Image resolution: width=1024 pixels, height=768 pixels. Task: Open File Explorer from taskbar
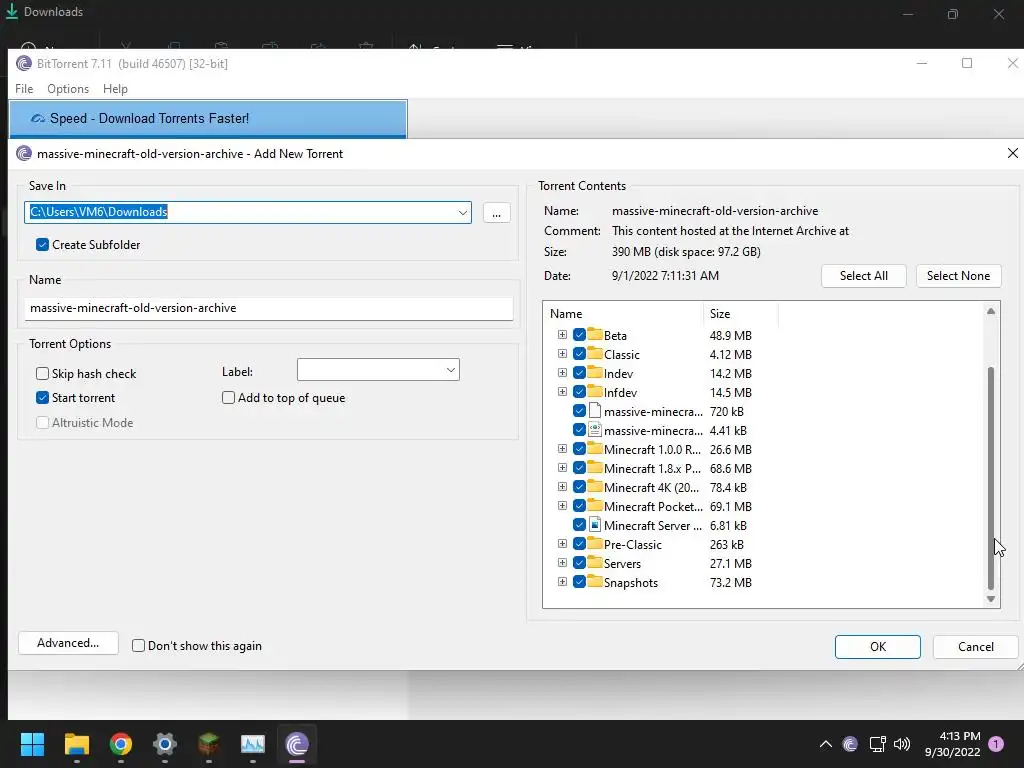point(76,744)
